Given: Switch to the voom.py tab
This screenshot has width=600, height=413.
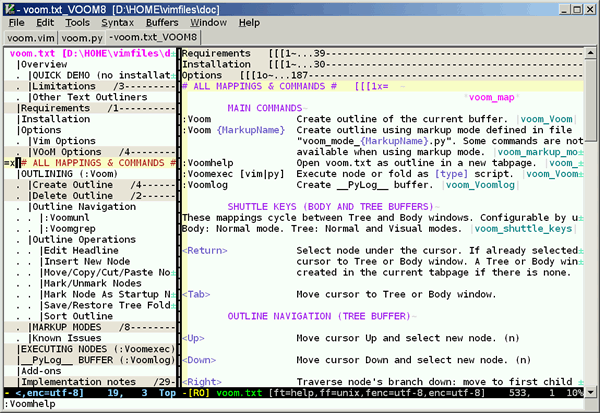Looking at the screenshot, I should (83, 37).
